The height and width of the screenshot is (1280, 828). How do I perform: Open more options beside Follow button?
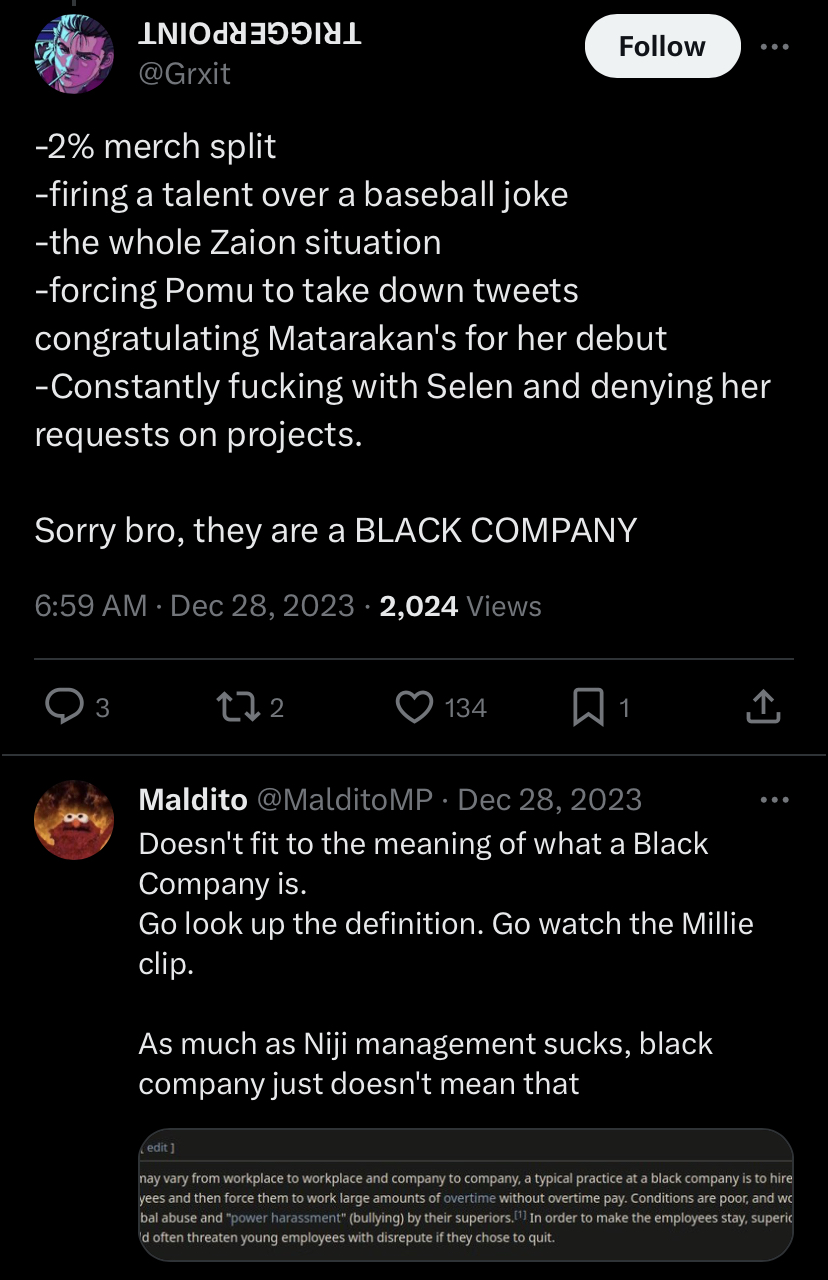click(774, 47)
